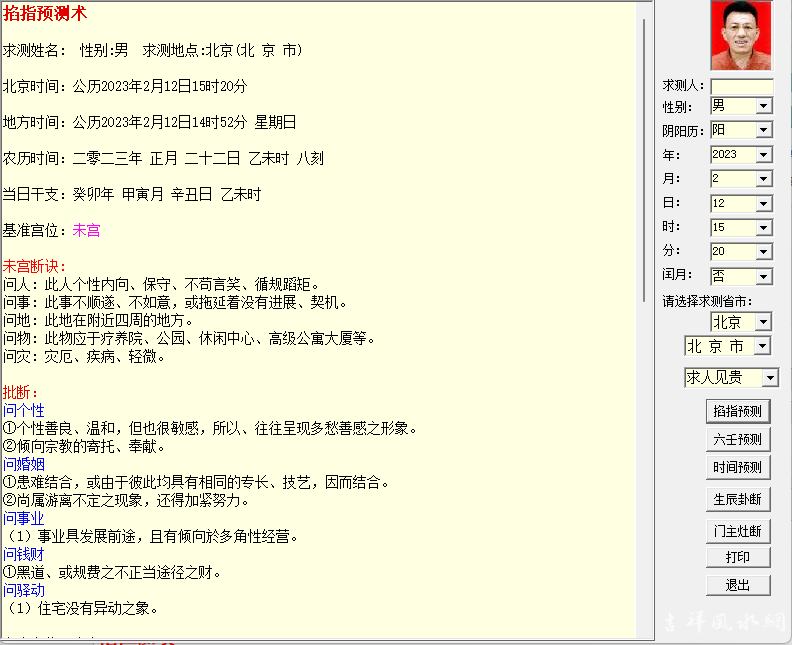This screenshot has width=792, height=645.
Task: Expand the 月 month dropdown
Action: [763, 179]
